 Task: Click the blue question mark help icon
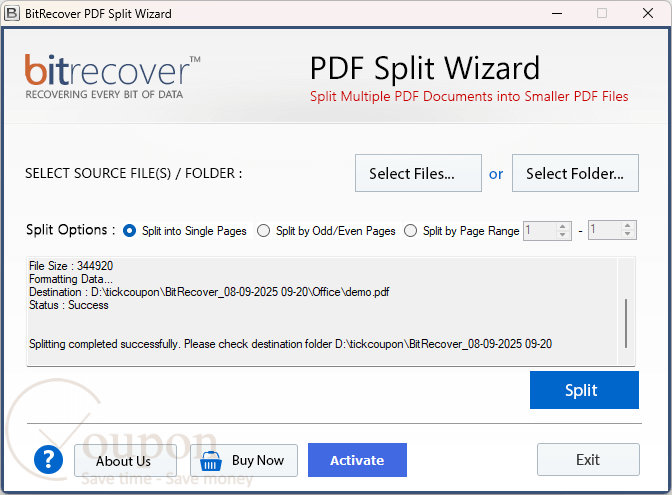pos(48,459)
